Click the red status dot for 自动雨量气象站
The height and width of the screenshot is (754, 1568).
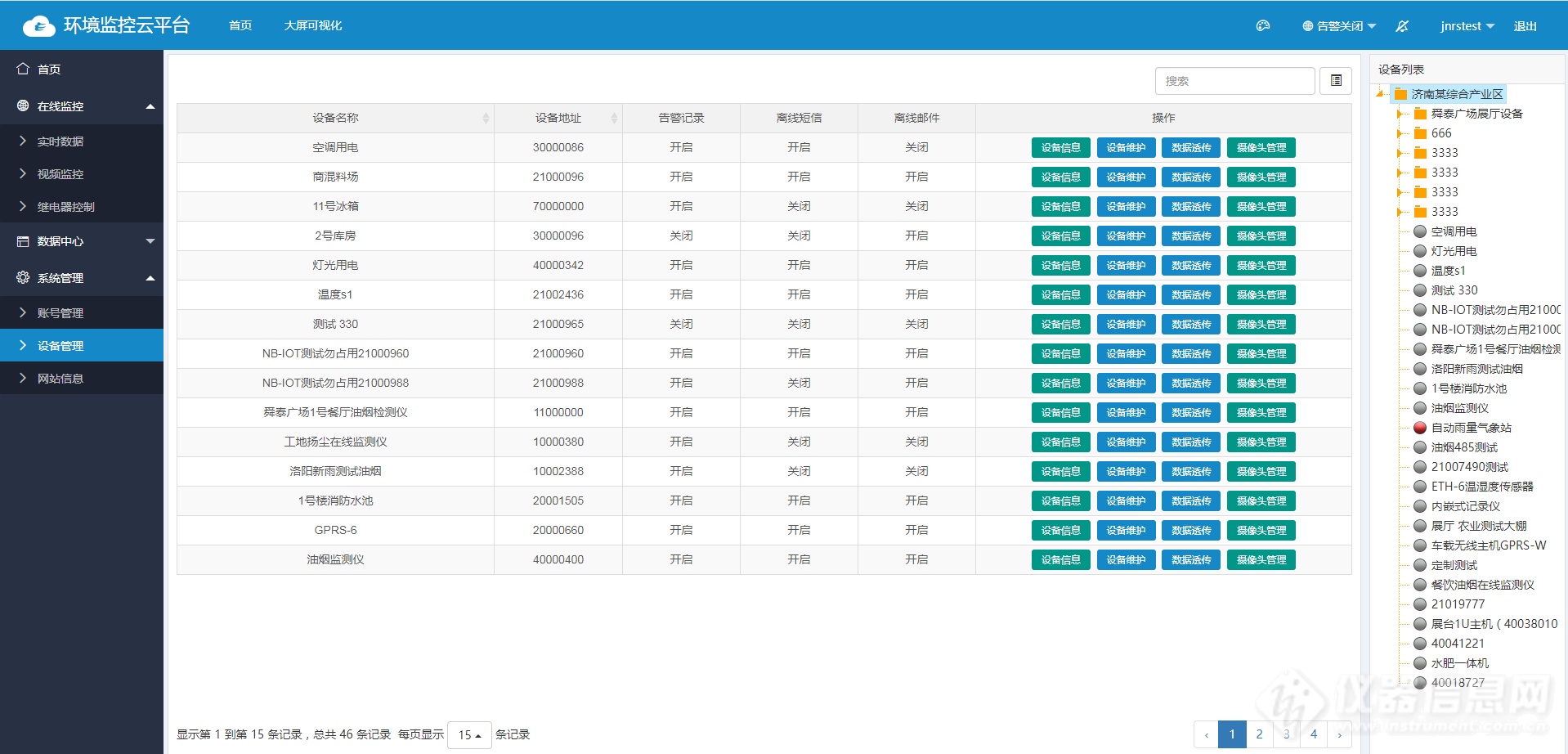click(1420, 428)
